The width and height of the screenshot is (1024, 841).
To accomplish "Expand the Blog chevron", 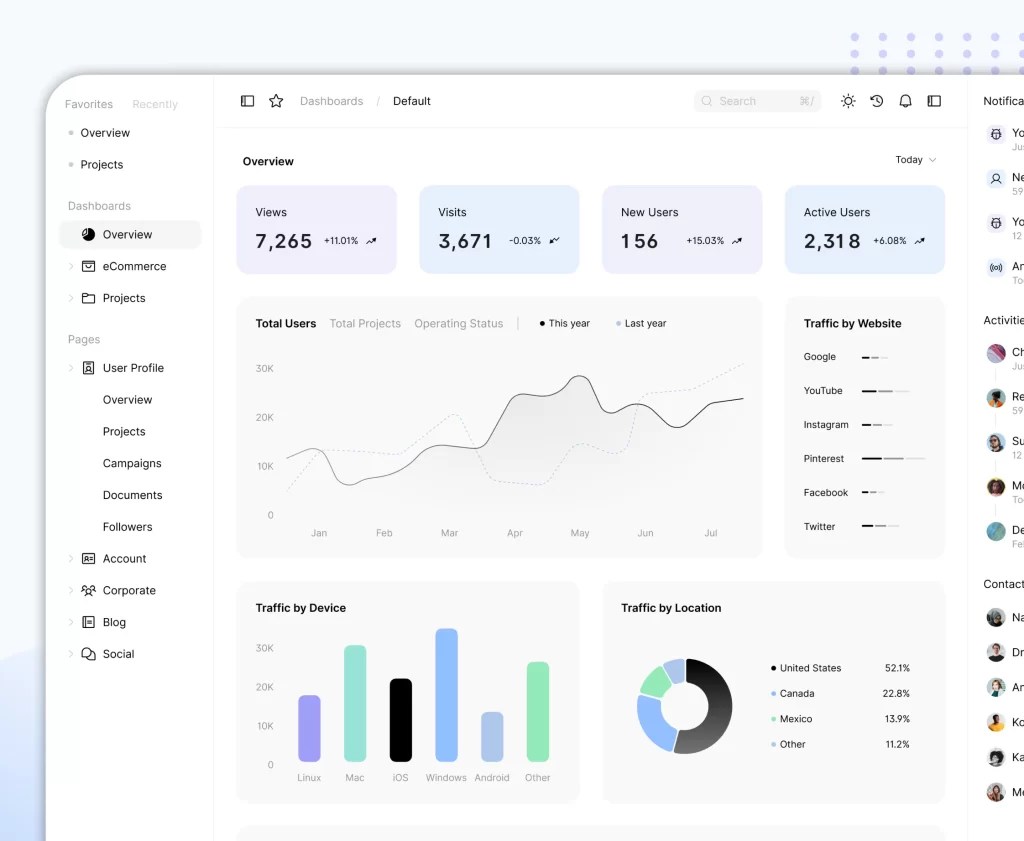I will [x=71, y=622].
